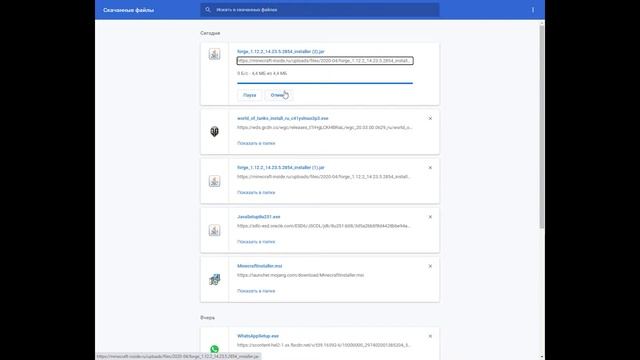This screenshot has height=360, width=640.
Task: Click the installer icon of MinecraftInstaller.msi
Action: (214, 280)
